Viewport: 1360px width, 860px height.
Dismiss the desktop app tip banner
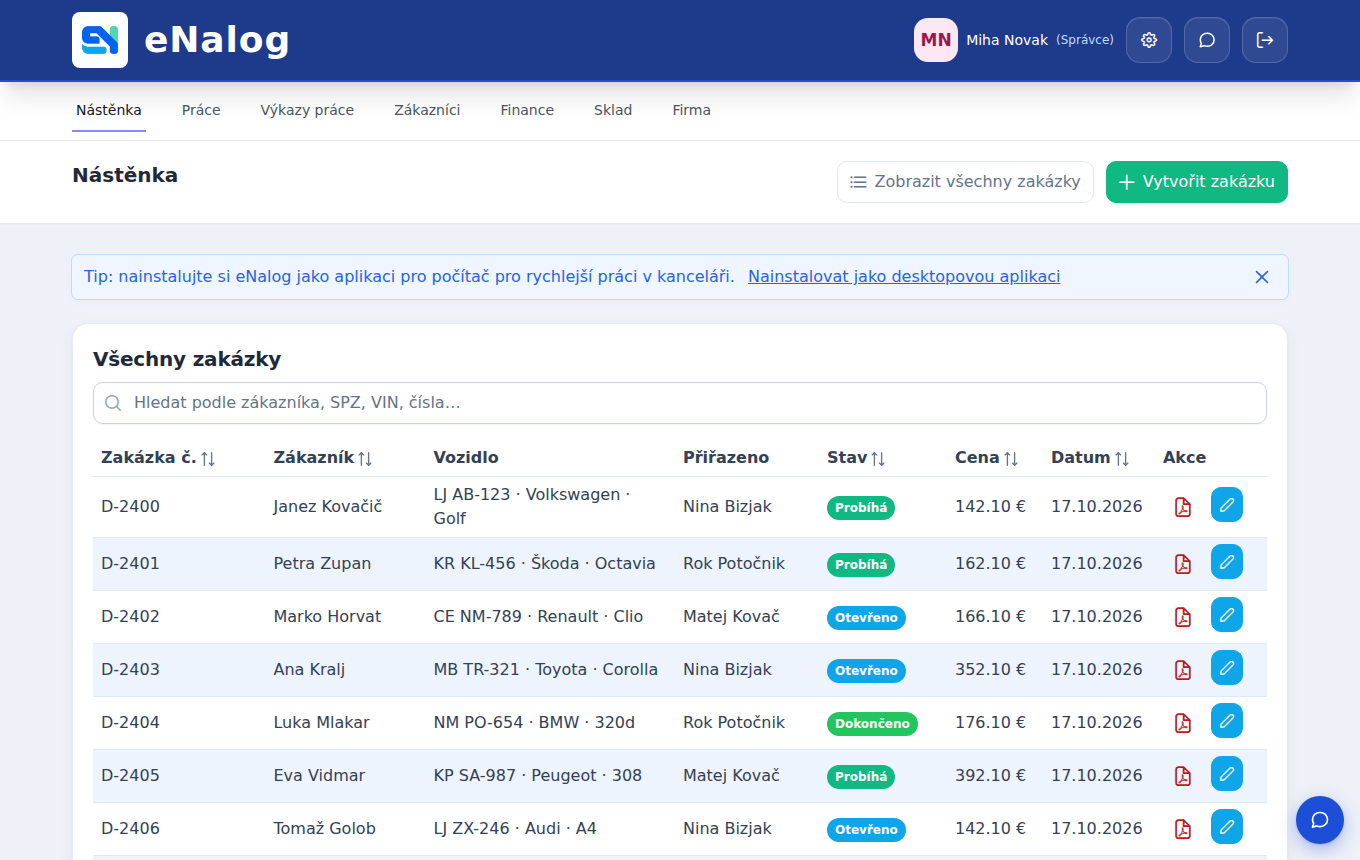click(x=1262, y=277)
